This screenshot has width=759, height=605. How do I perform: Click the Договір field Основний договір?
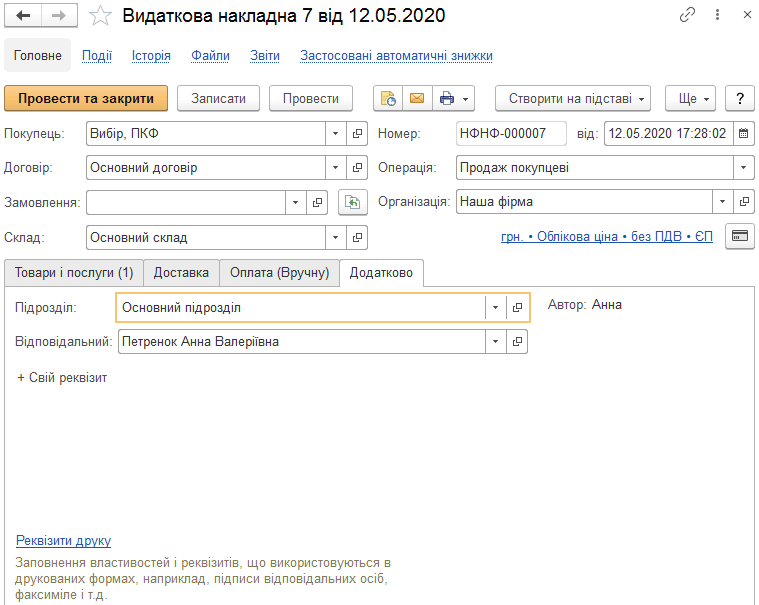click(206, 167)
